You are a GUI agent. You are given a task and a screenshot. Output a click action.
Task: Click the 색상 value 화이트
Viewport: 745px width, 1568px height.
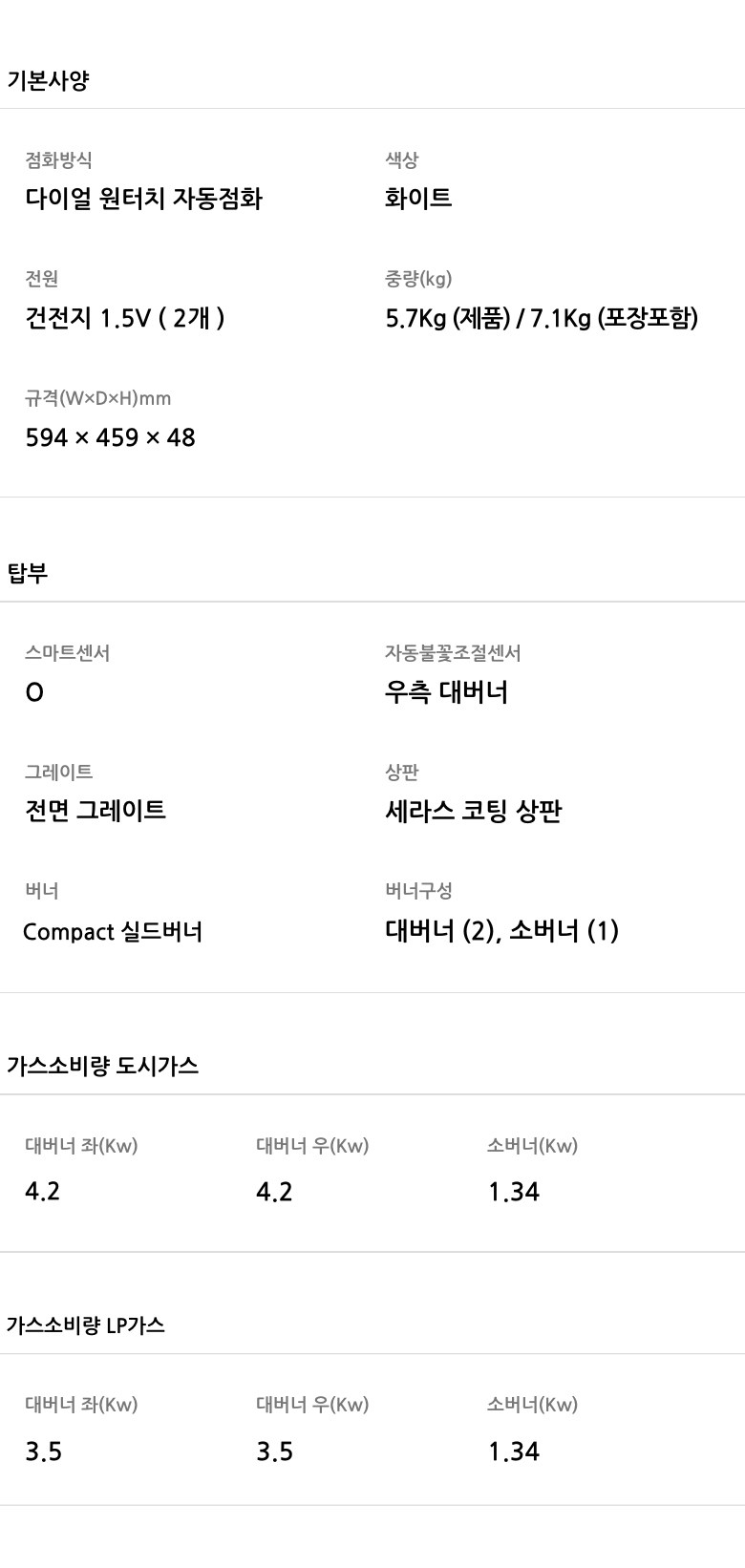418,199
